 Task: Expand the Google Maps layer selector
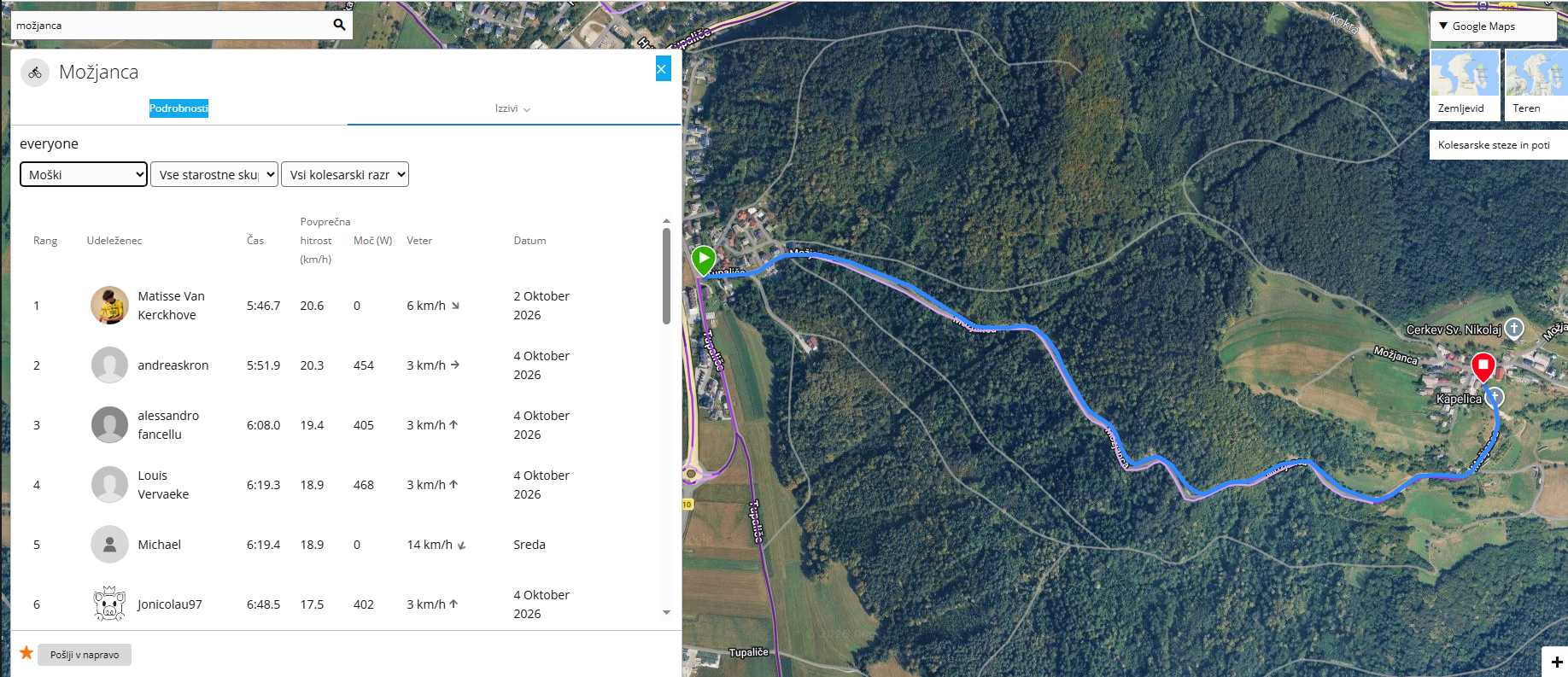point(1494,26)
